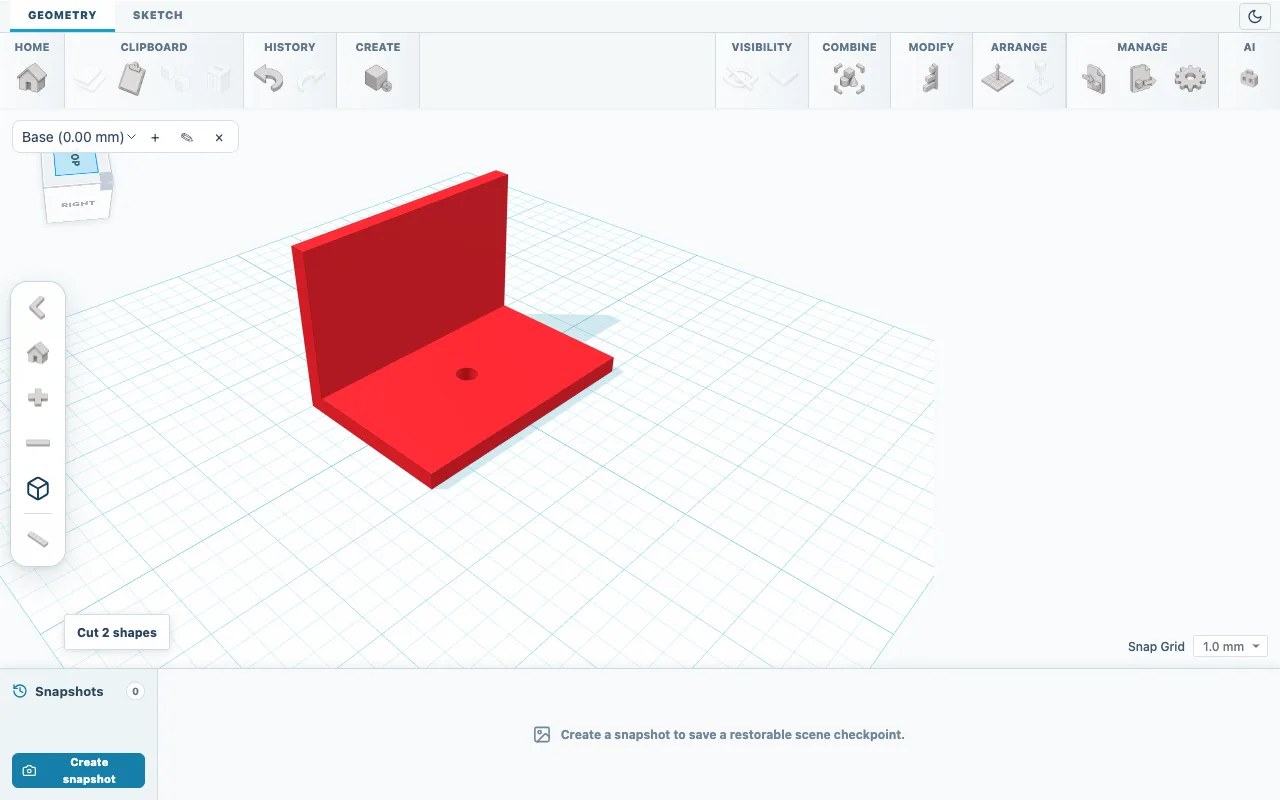Screen dimensions: 1280x800
Task: Open the settings gear under Manage
Action: pos(1190,78)
